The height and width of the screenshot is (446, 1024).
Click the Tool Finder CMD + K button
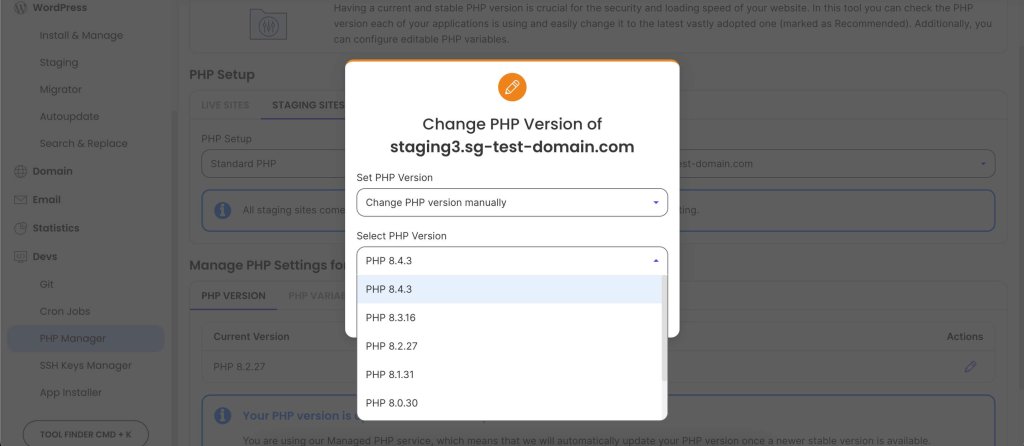(x=86, y=434)
